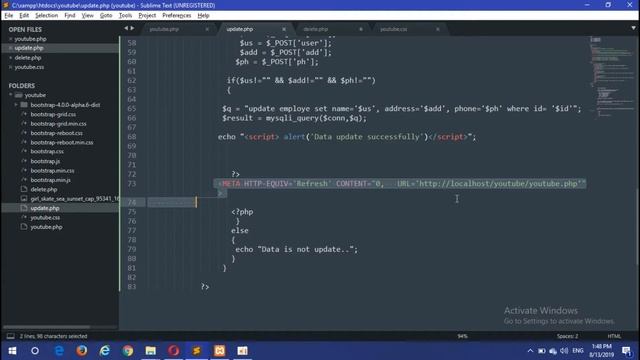The image size is (640, 360).
Task: Open the Project menu
Action: [x=147, y=16]
